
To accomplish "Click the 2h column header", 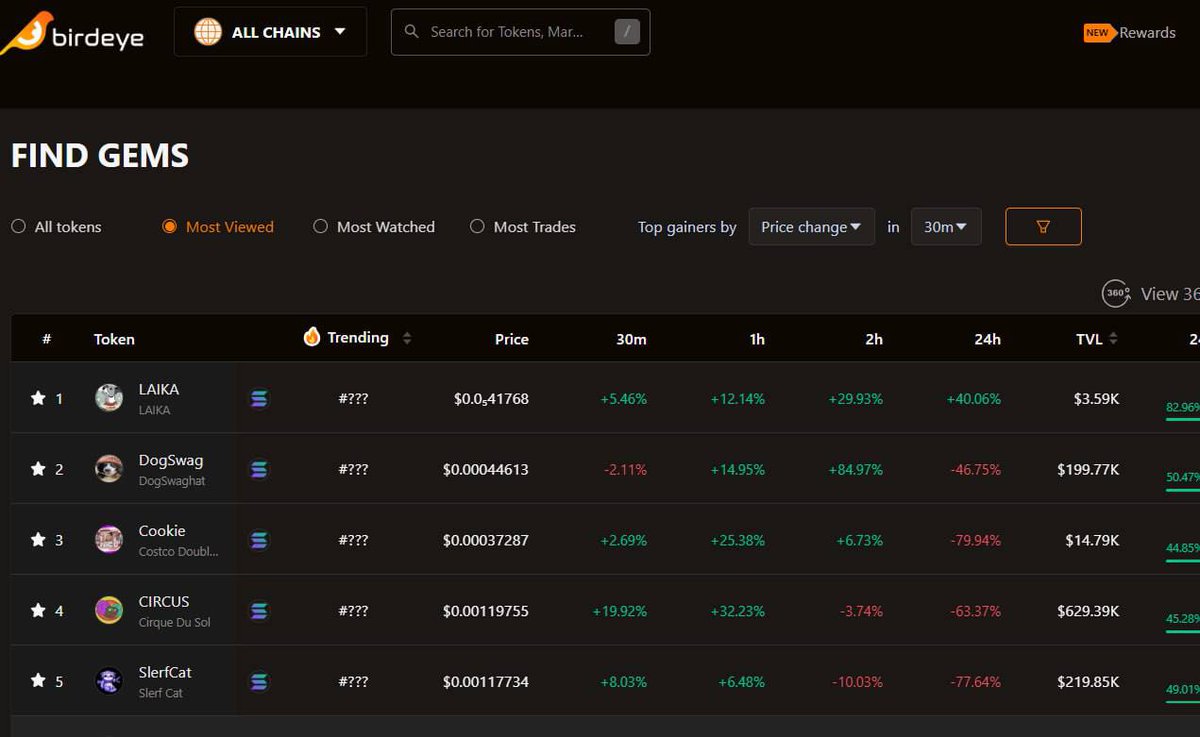I will pyautogui.click(x=874, y=339).
